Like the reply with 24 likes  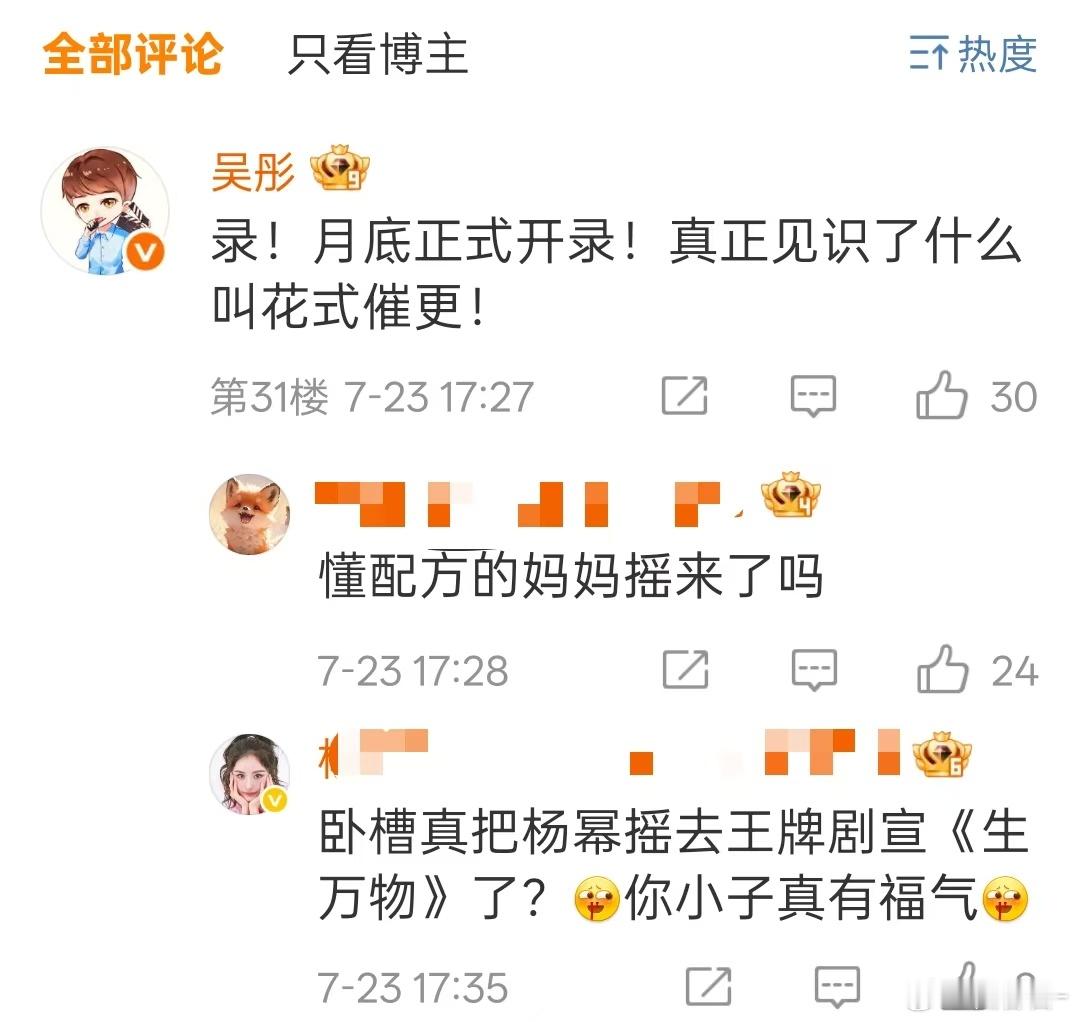pyautogui.click(x=977, y=670)
